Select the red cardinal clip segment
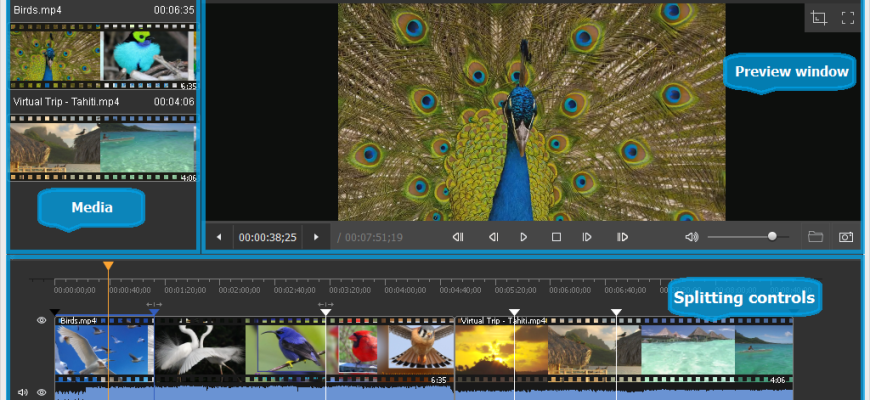This screenshot has height=400, width=870. pos(356,350)
